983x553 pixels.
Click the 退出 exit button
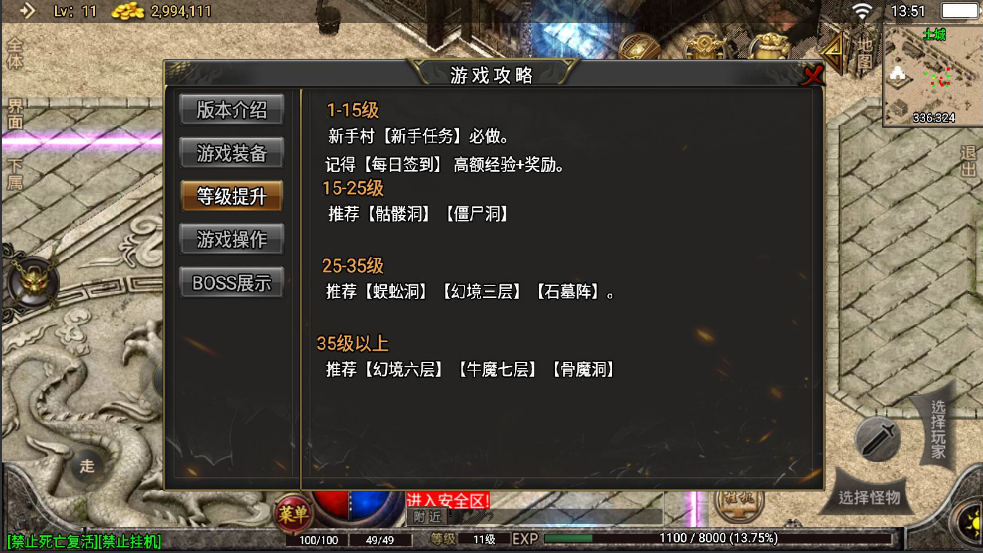pos(968,161)
